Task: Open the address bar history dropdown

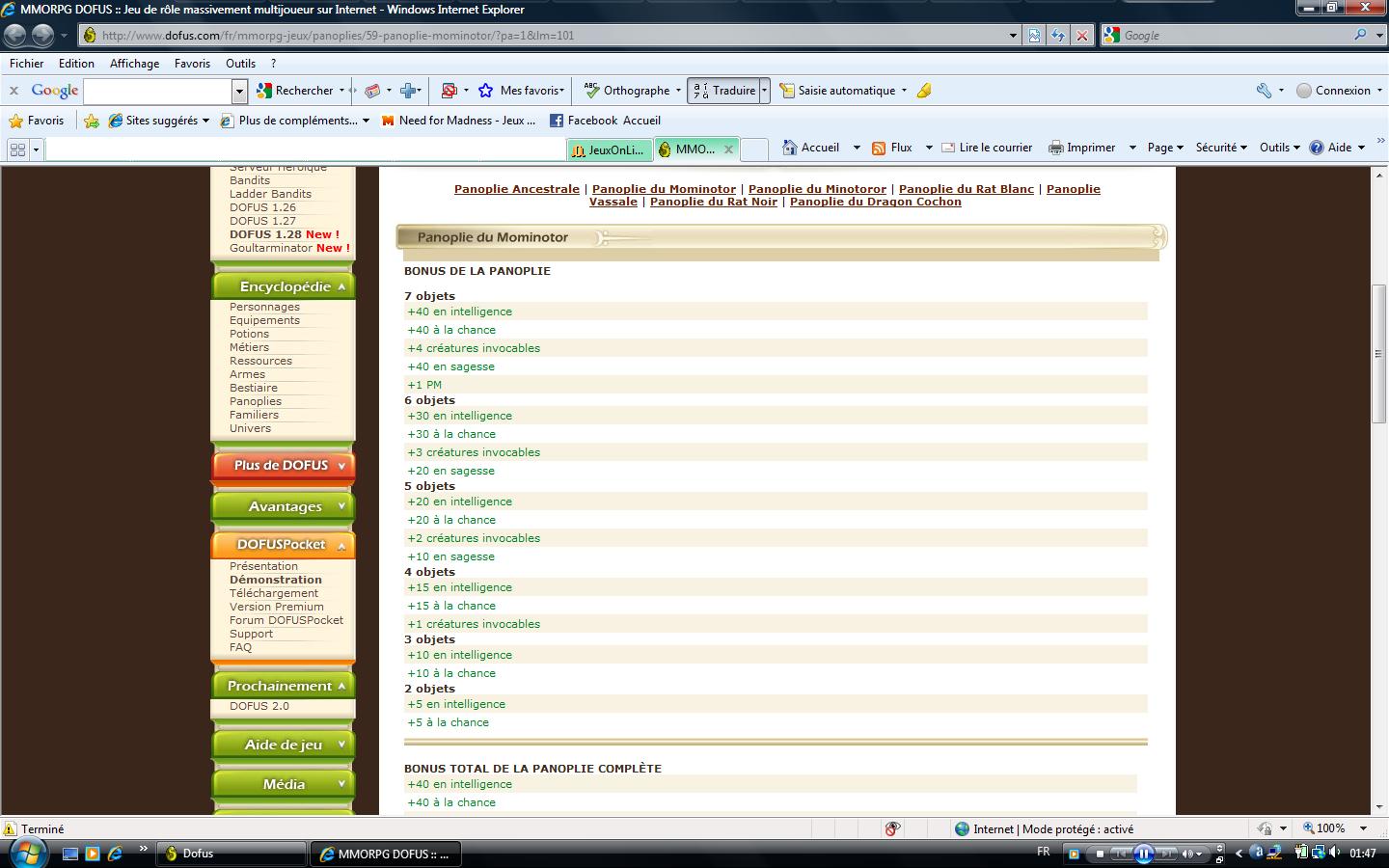Action: pyautogui.click(x=1013, y=36)
